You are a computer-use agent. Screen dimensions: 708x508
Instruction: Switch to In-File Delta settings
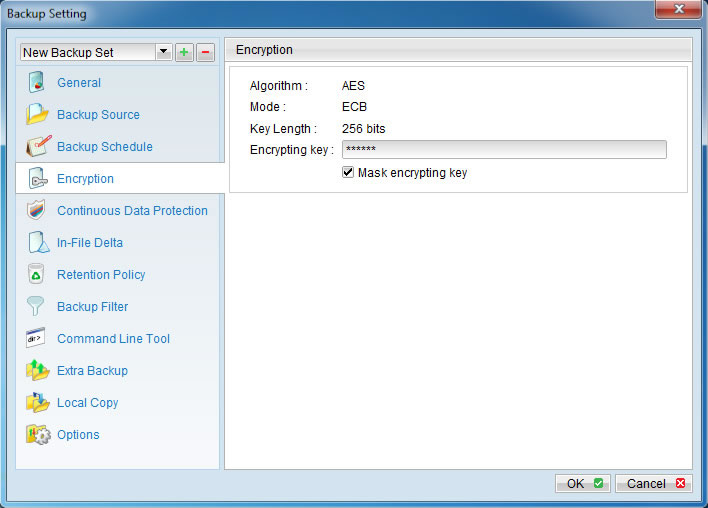coord(90,243)
